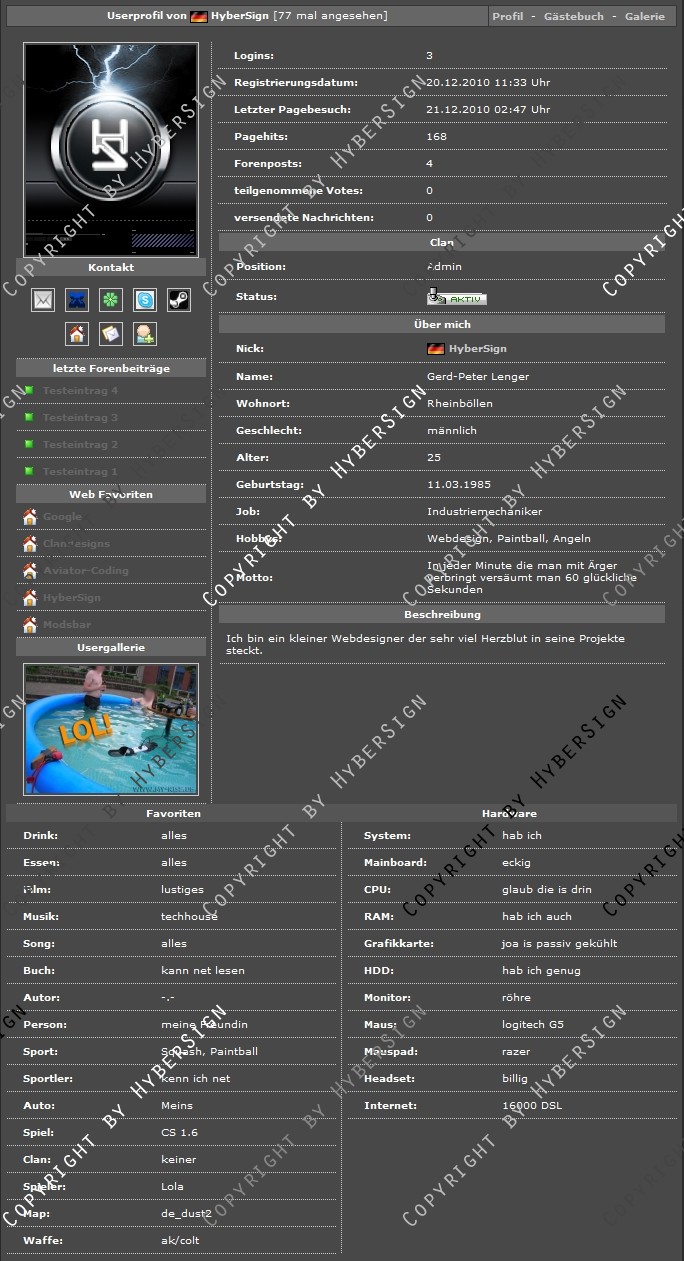Click the AKTIV status badge

coord(456,297)
